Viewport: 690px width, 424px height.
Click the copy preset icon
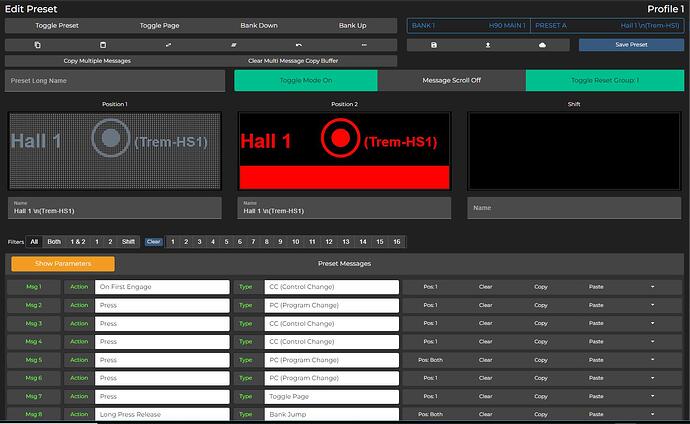tap(37, 45)
